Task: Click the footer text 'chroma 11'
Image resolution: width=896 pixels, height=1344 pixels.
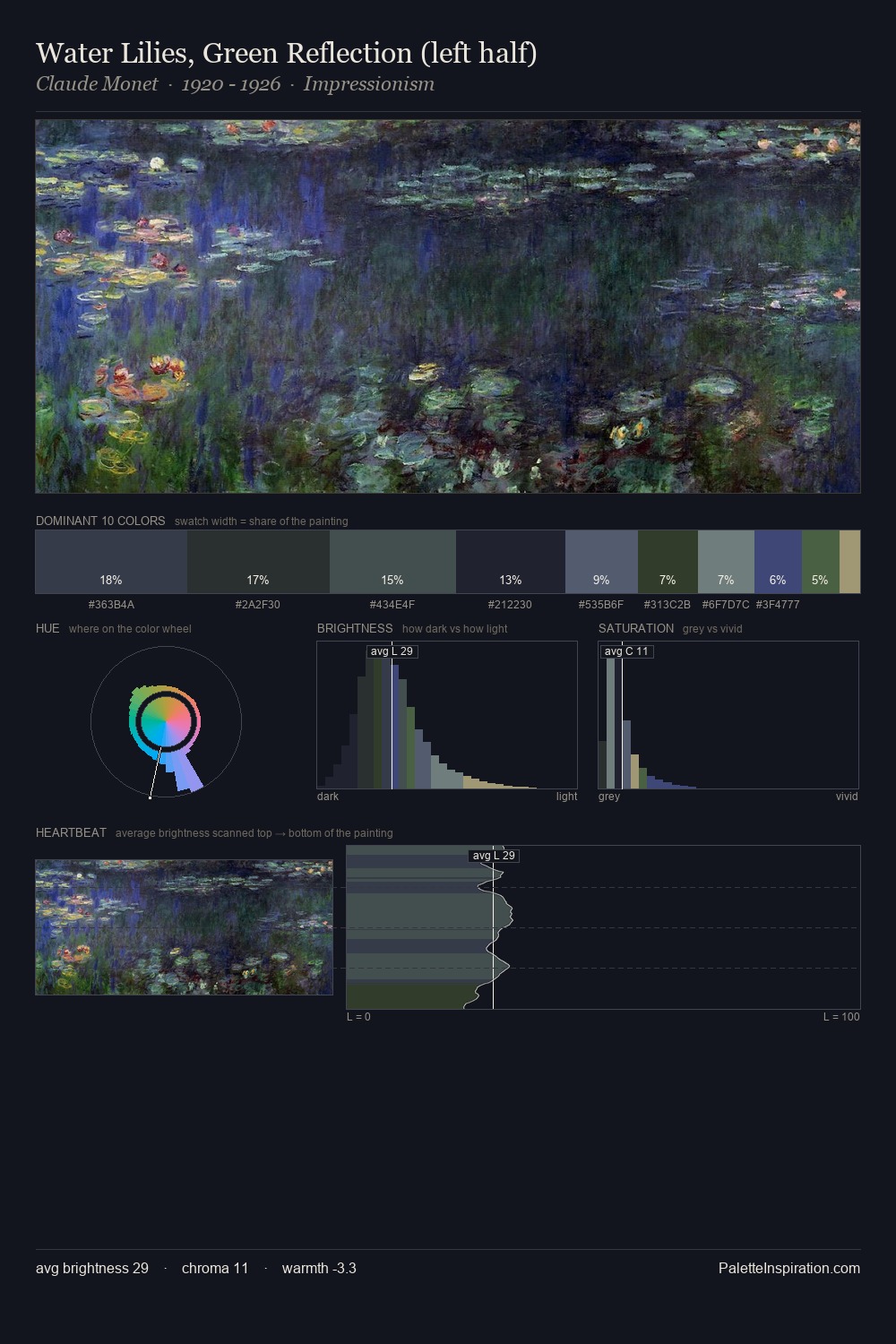Action: click(215, 1268)
